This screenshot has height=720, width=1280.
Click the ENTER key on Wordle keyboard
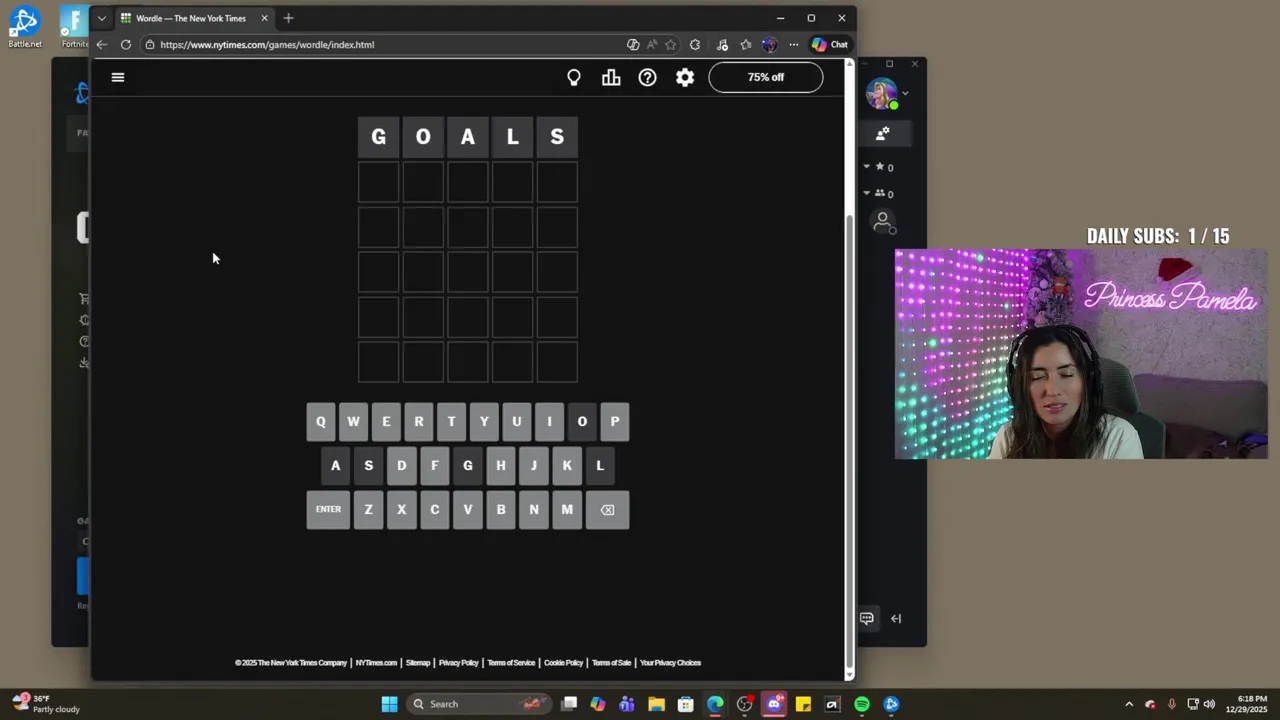coord(328,509)
